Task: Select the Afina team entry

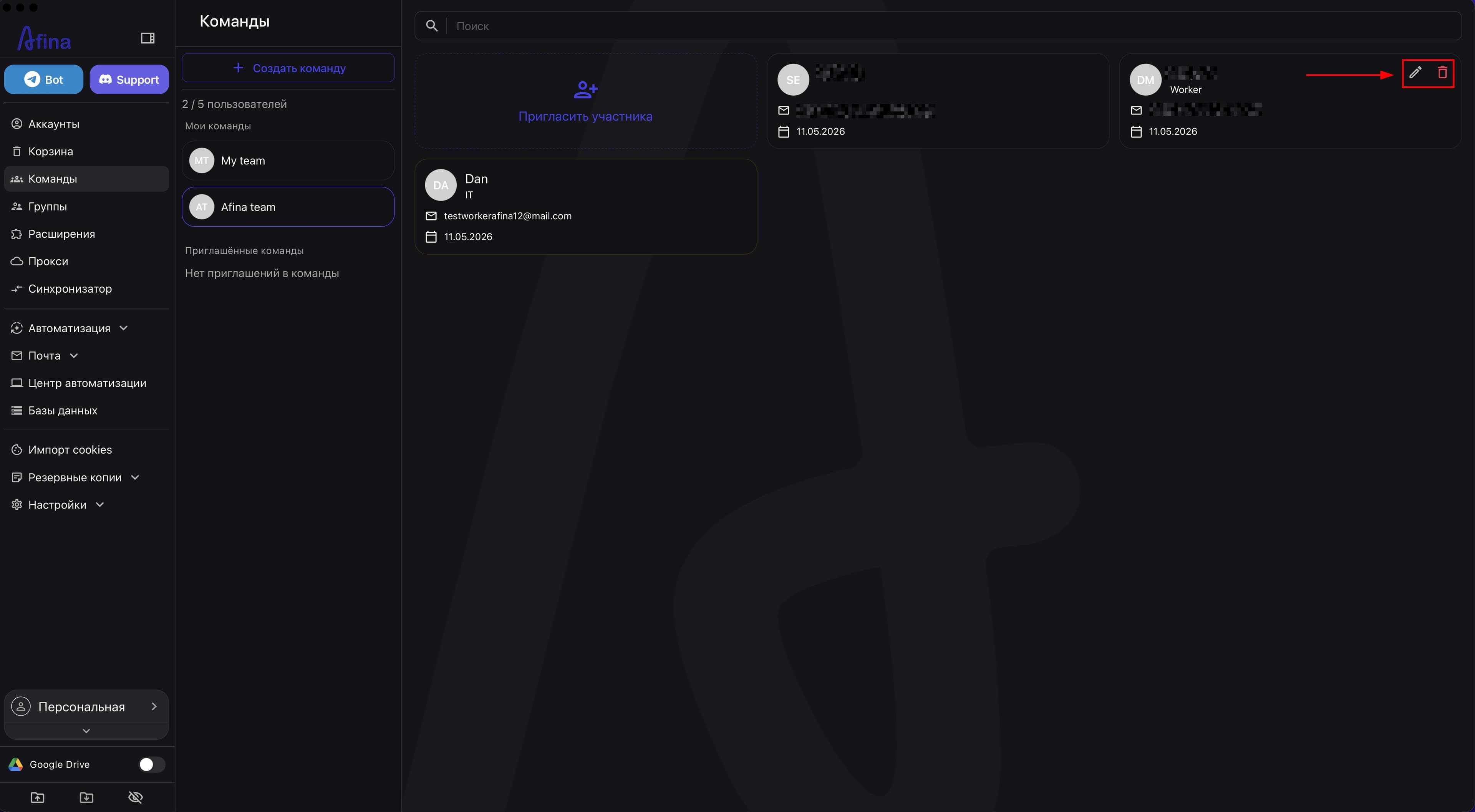Action: click(x=288, y=207)
